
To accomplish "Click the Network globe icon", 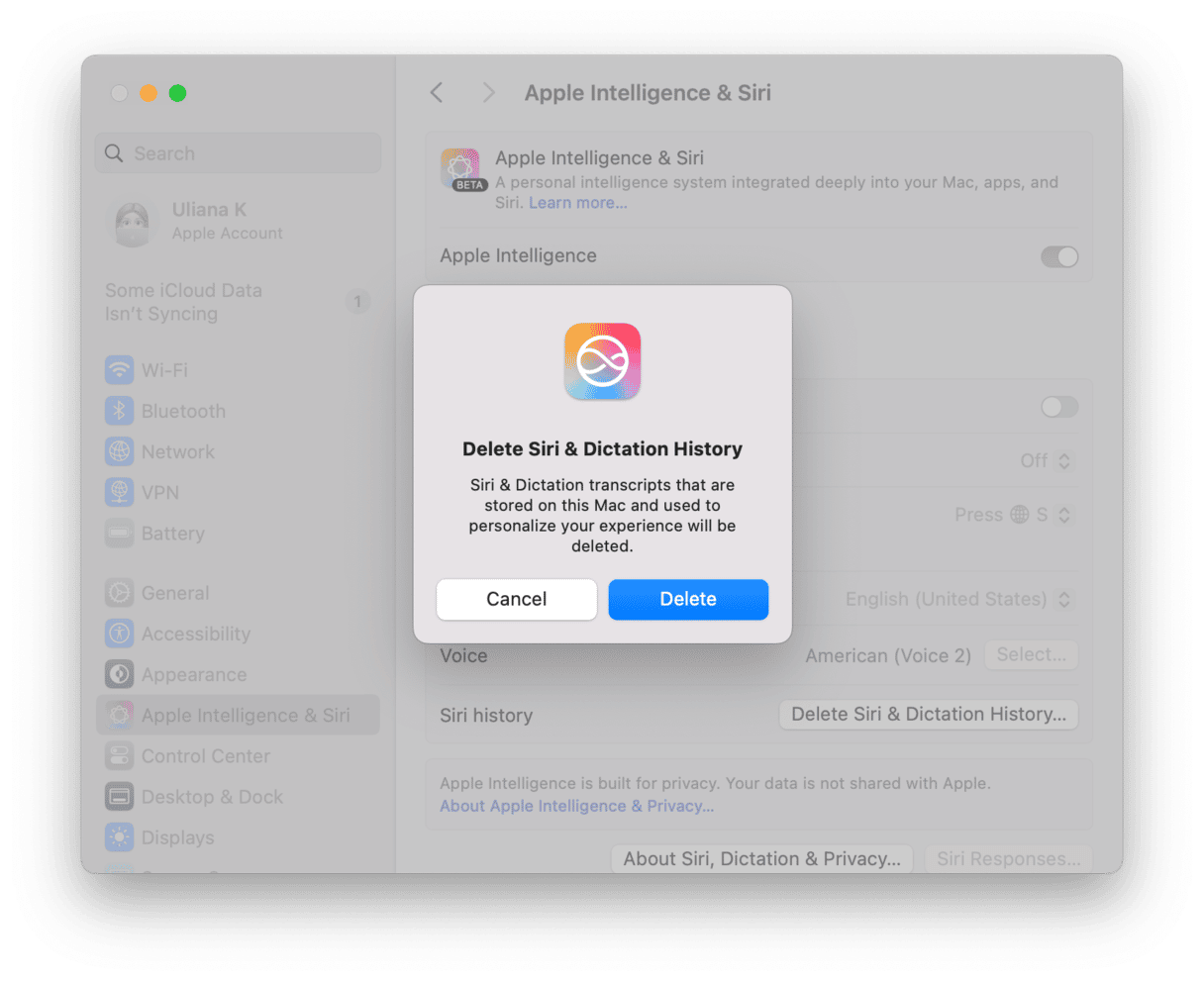I will point(119,451).
